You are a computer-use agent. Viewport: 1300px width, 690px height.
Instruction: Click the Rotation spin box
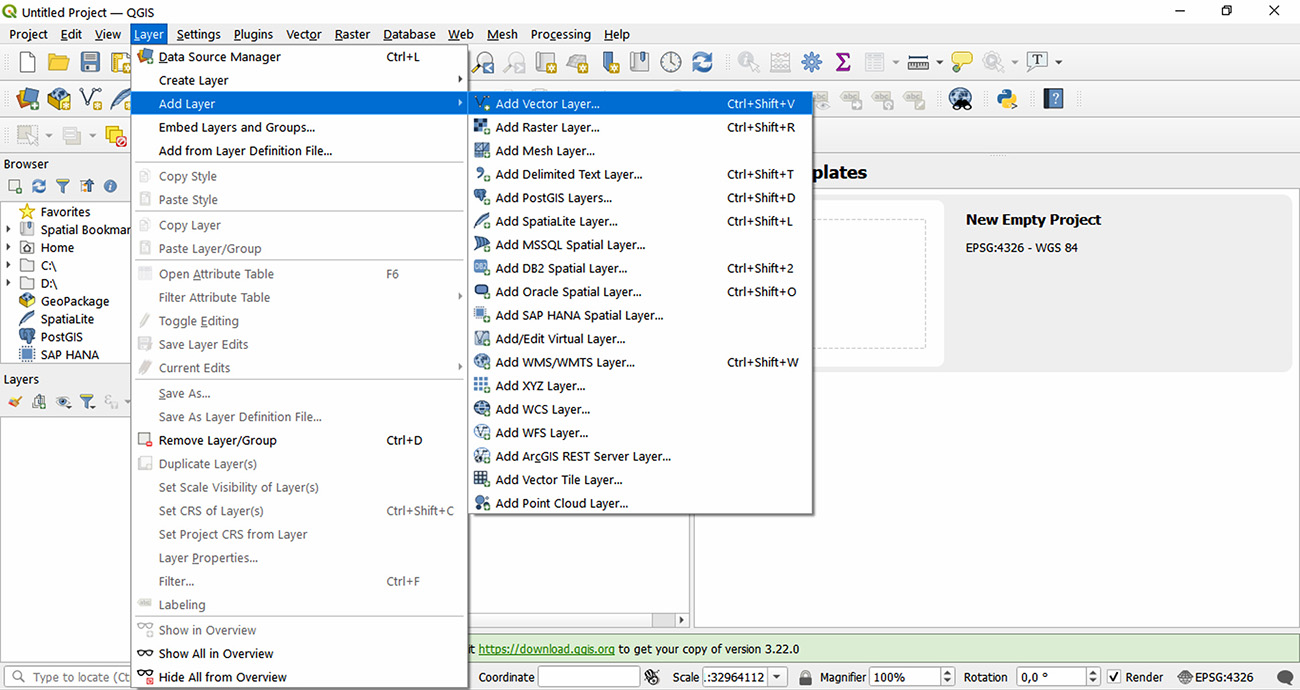click(1058, 677)
